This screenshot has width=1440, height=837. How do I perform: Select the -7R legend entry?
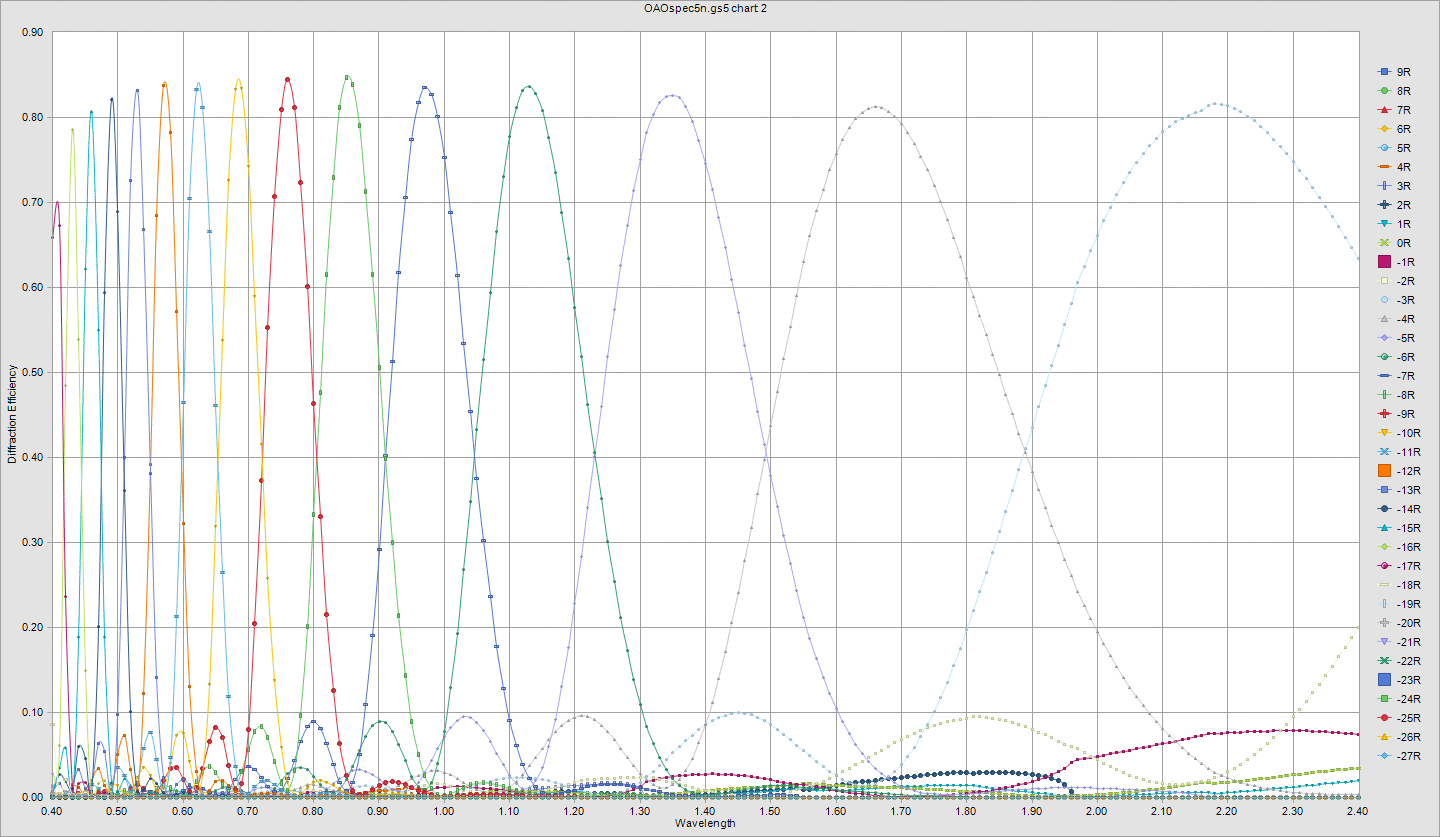pos(1396,376)
